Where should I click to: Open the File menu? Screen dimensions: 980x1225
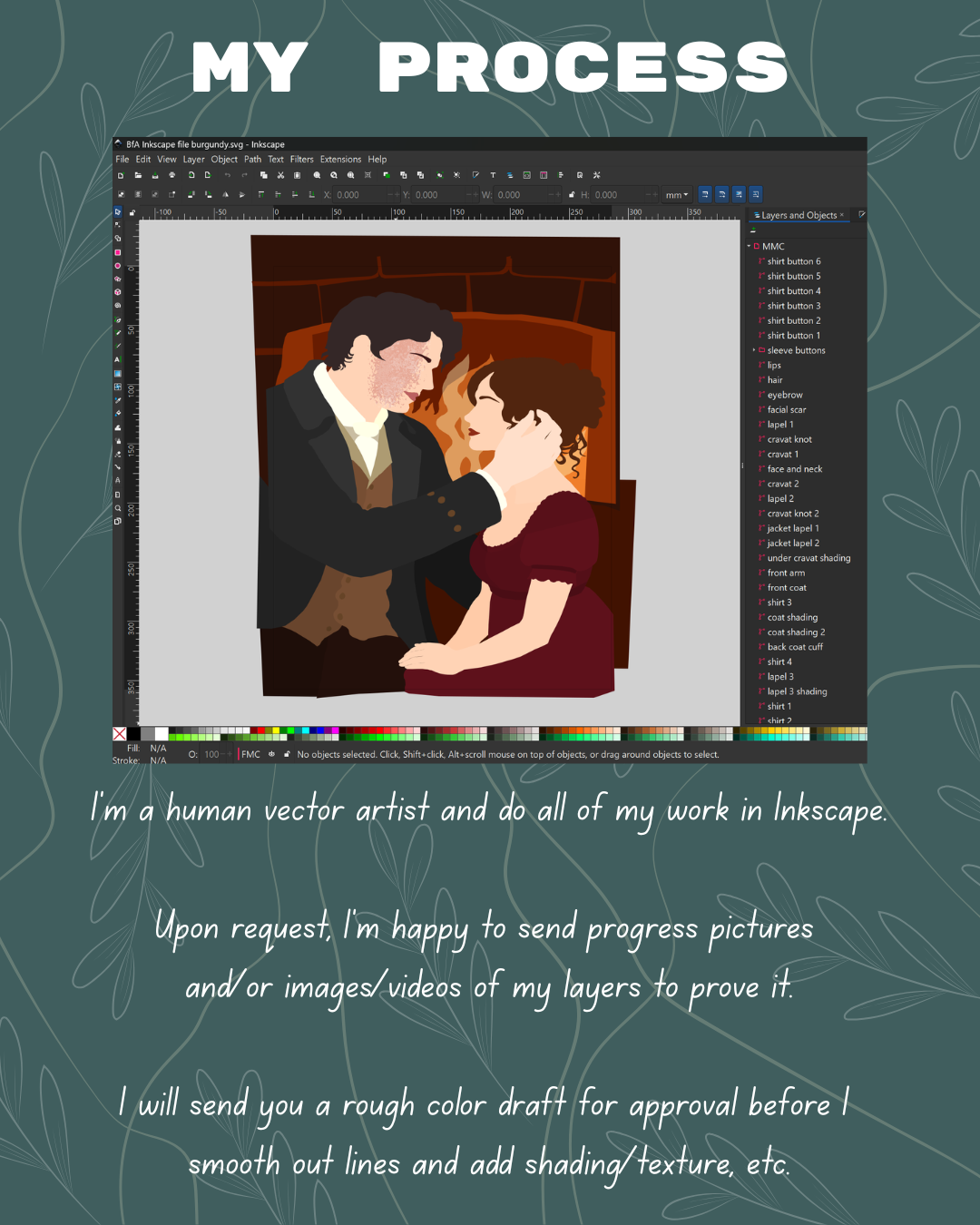[122, 159]
